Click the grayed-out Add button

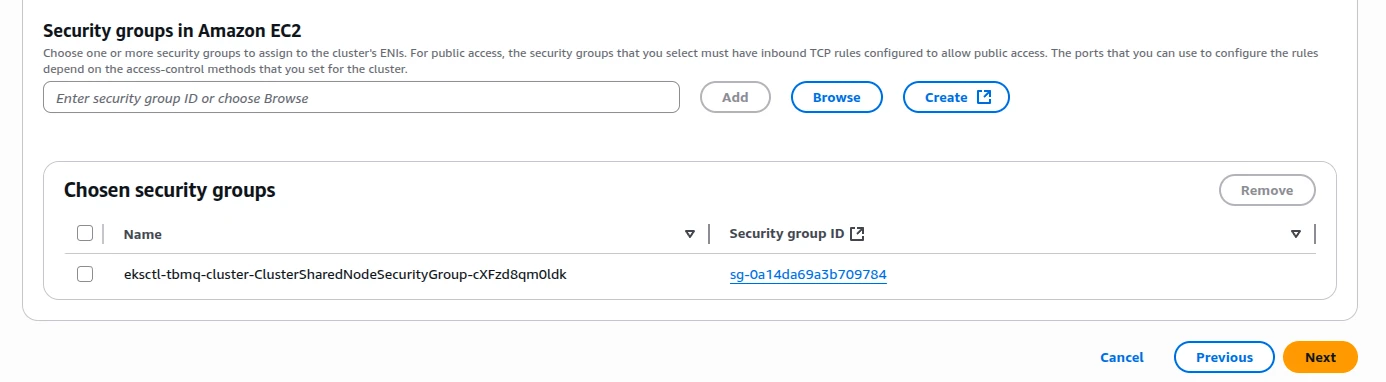click(x=735, y=97)
